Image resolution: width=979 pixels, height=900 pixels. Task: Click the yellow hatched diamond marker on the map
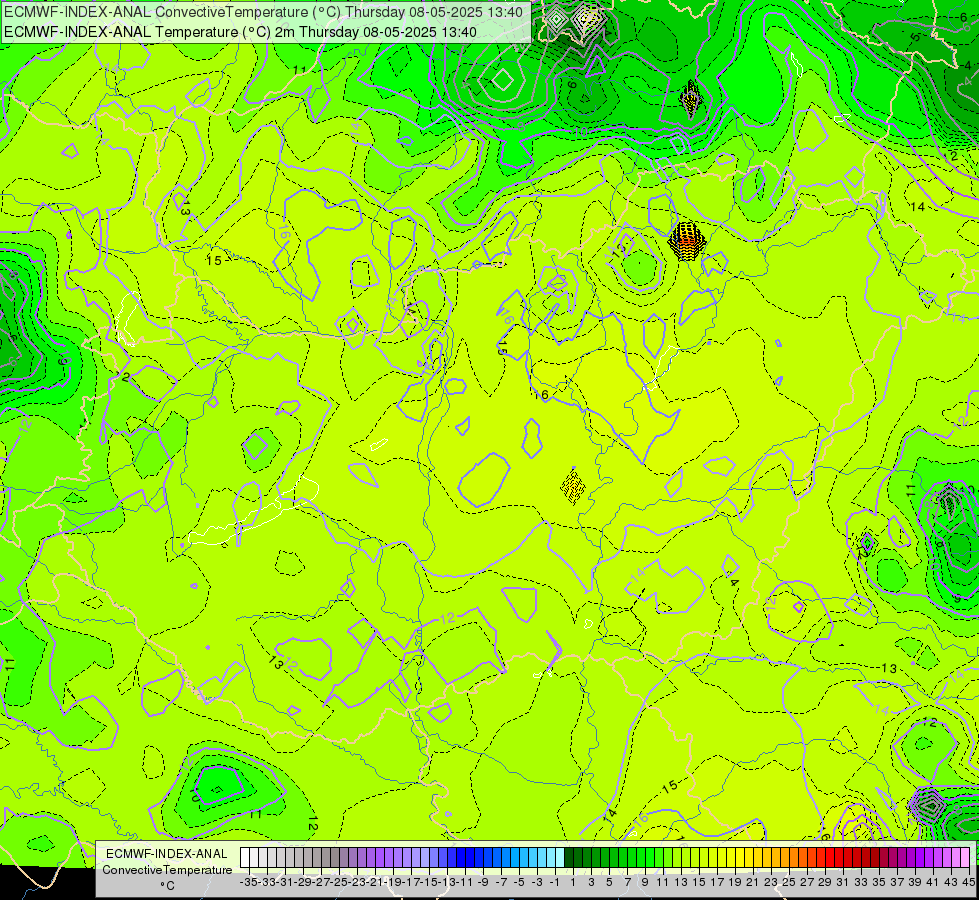(x=573, y=486)
